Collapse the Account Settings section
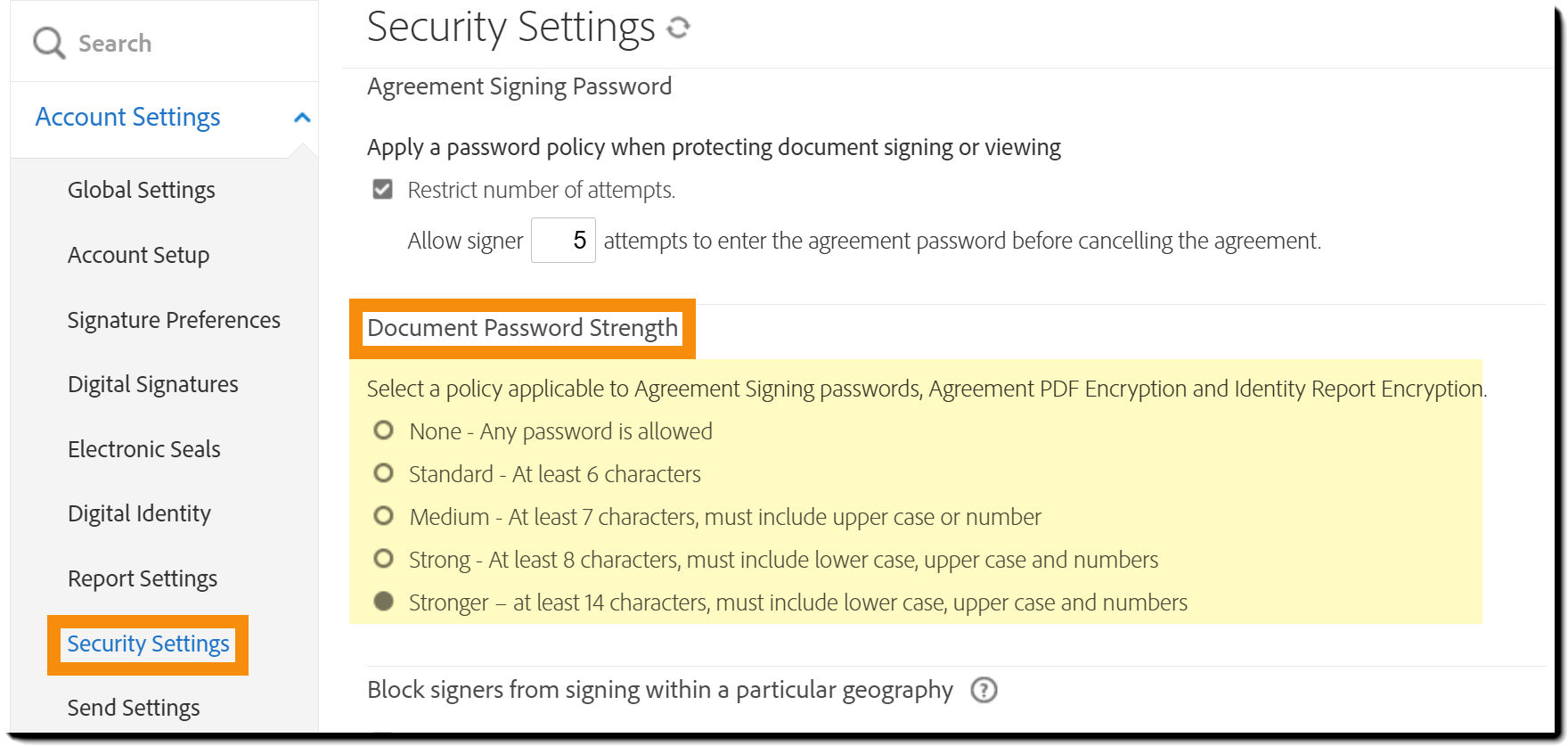The image size is (1568, 746). click(302, 117)
